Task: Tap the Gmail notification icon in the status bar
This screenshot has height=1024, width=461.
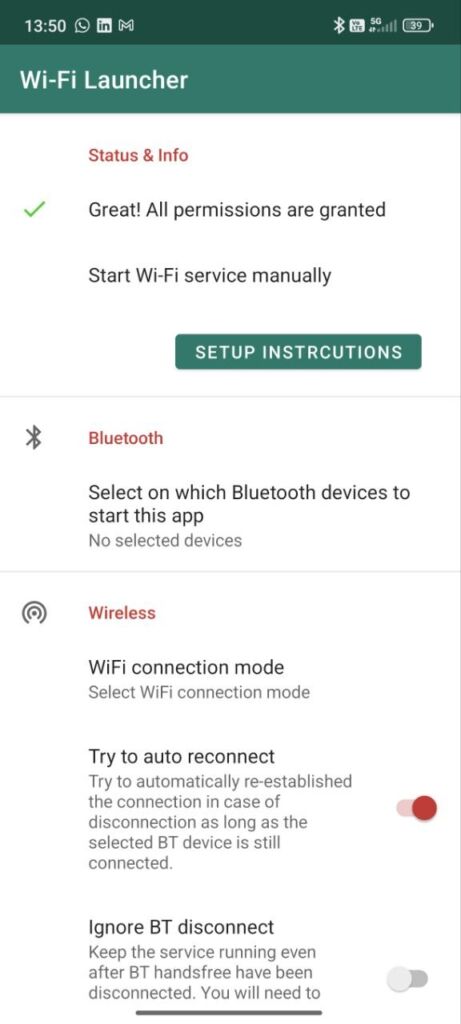Action: pos(126,25)
